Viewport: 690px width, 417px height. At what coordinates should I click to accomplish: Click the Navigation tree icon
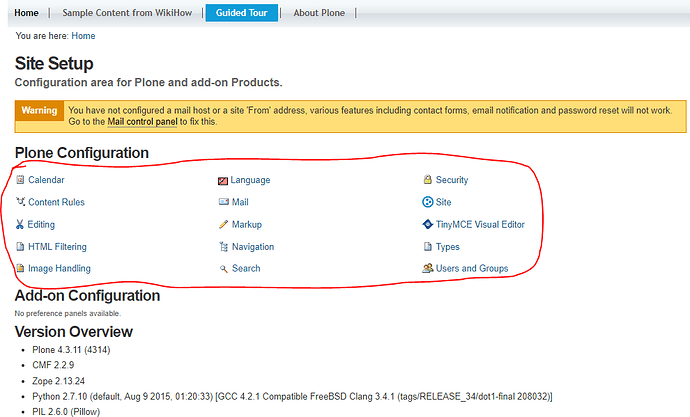[224, 246]
